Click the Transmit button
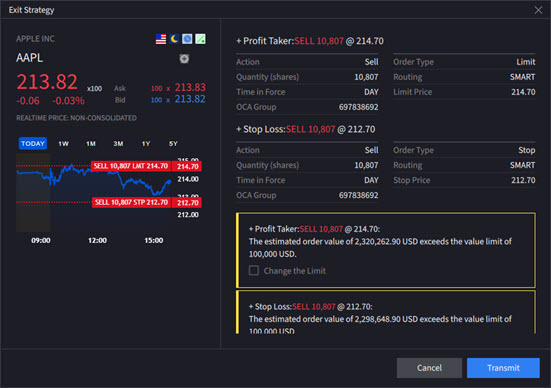551x388 pixels. (503, 368)
